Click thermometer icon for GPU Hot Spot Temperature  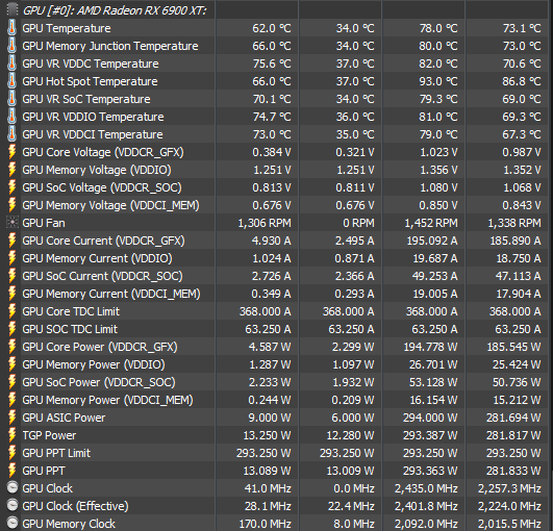(x=12, y=81)
